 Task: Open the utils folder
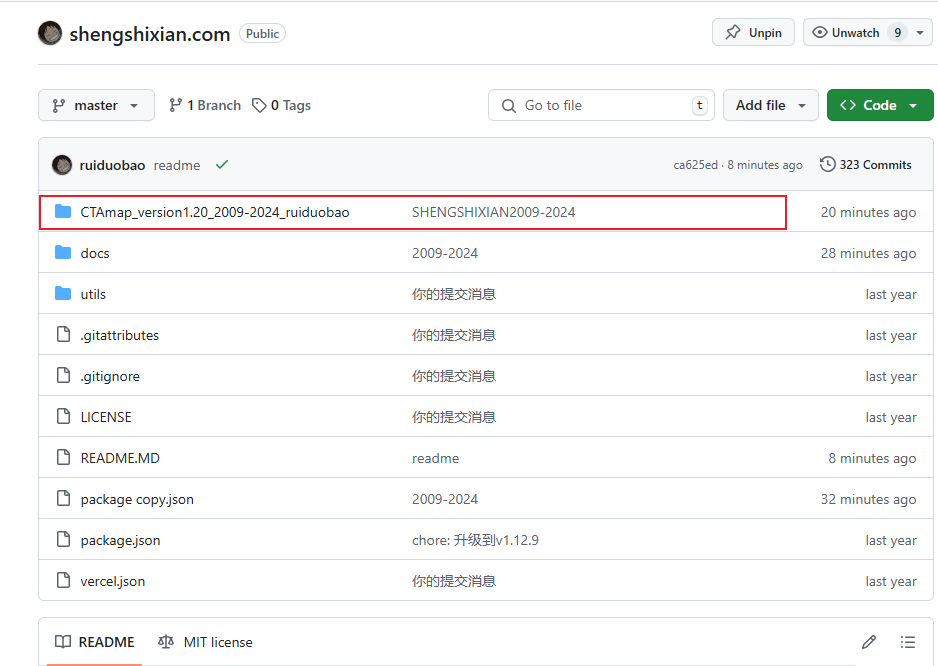point(93,294)
